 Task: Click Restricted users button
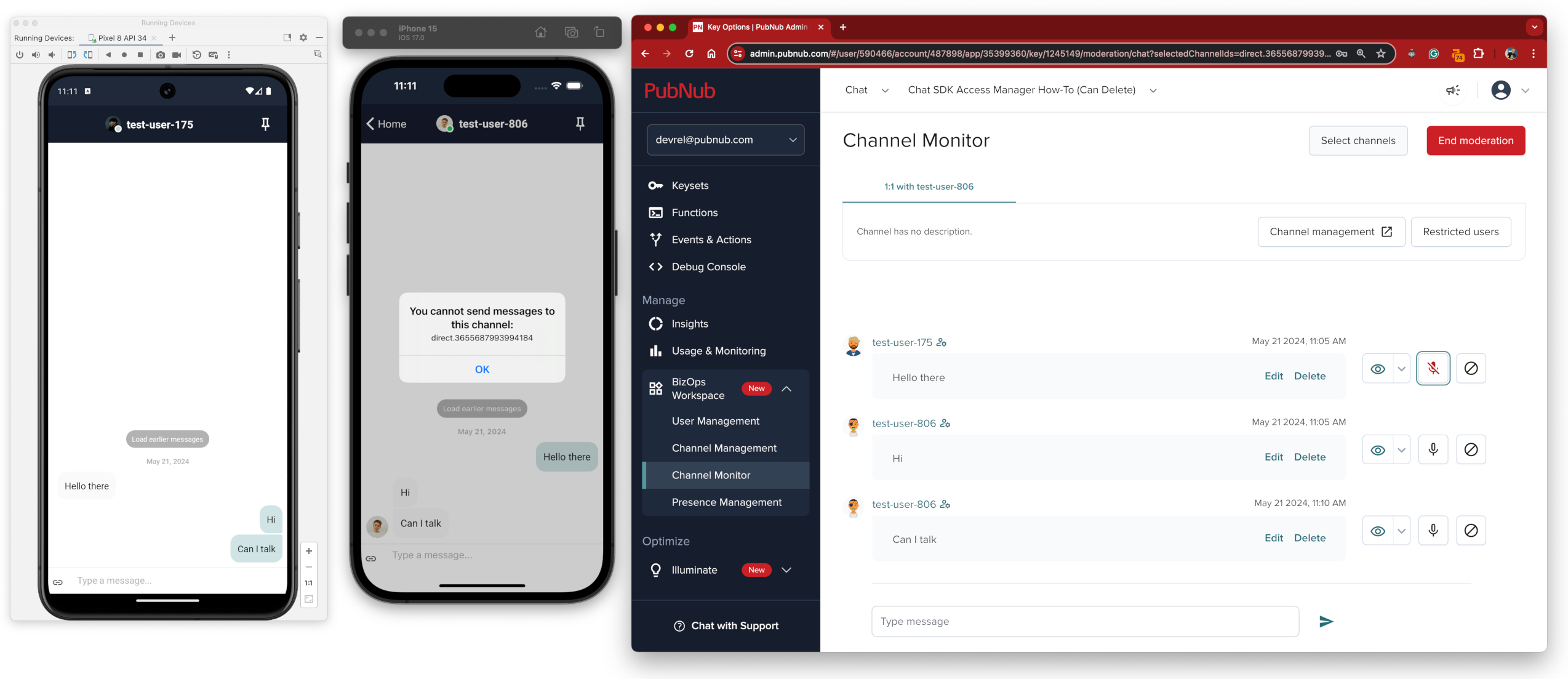pyautogui.click(x=1460, y=232)
